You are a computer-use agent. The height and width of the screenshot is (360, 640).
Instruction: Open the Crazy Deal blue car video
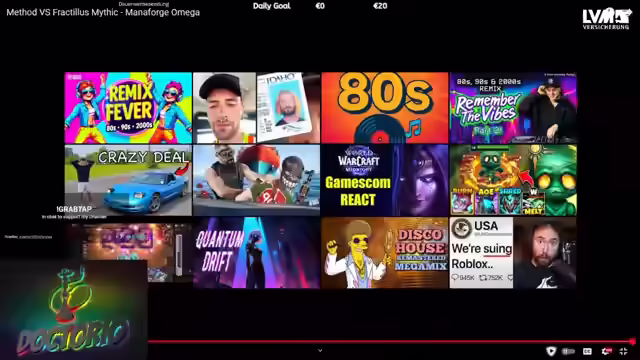[128, 180]
